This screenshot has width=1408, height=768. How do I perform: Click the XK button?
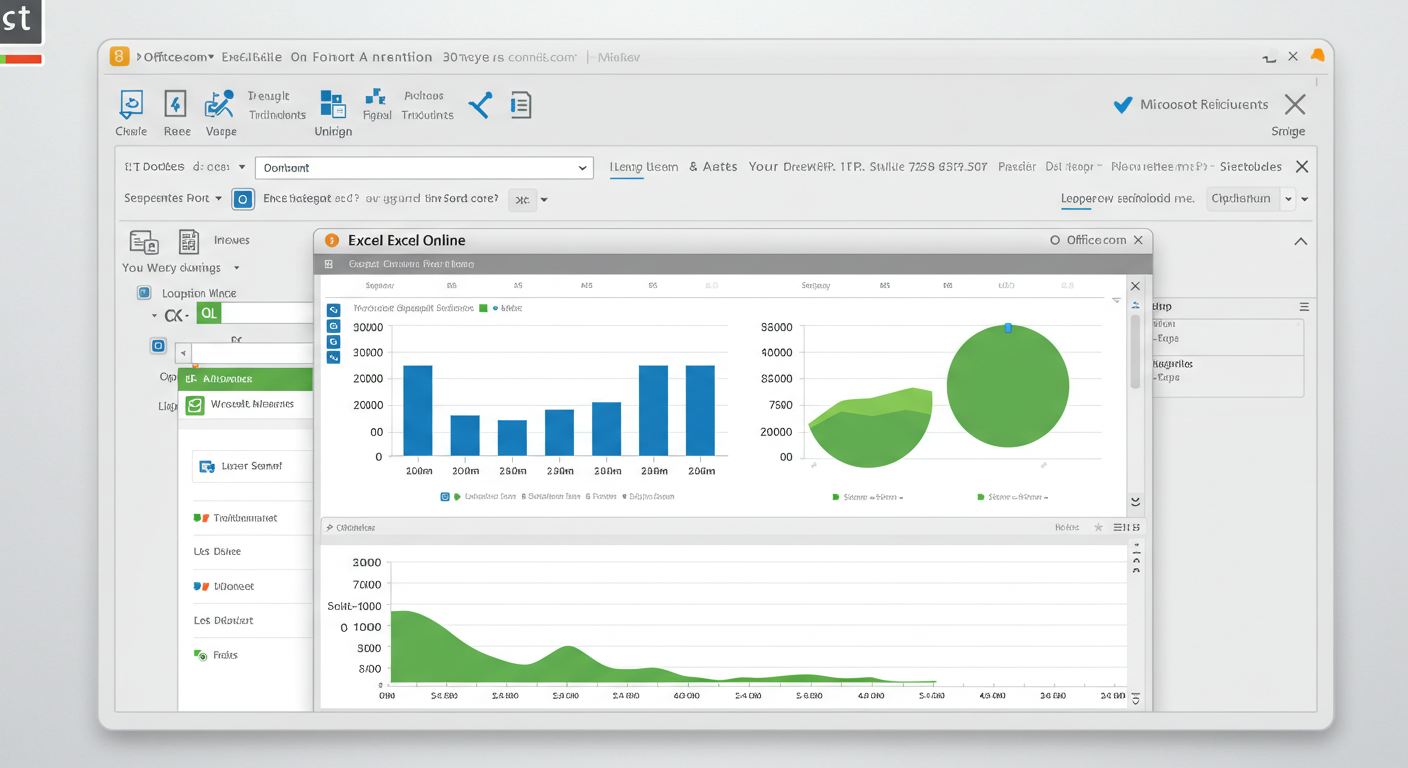point(522,200)
